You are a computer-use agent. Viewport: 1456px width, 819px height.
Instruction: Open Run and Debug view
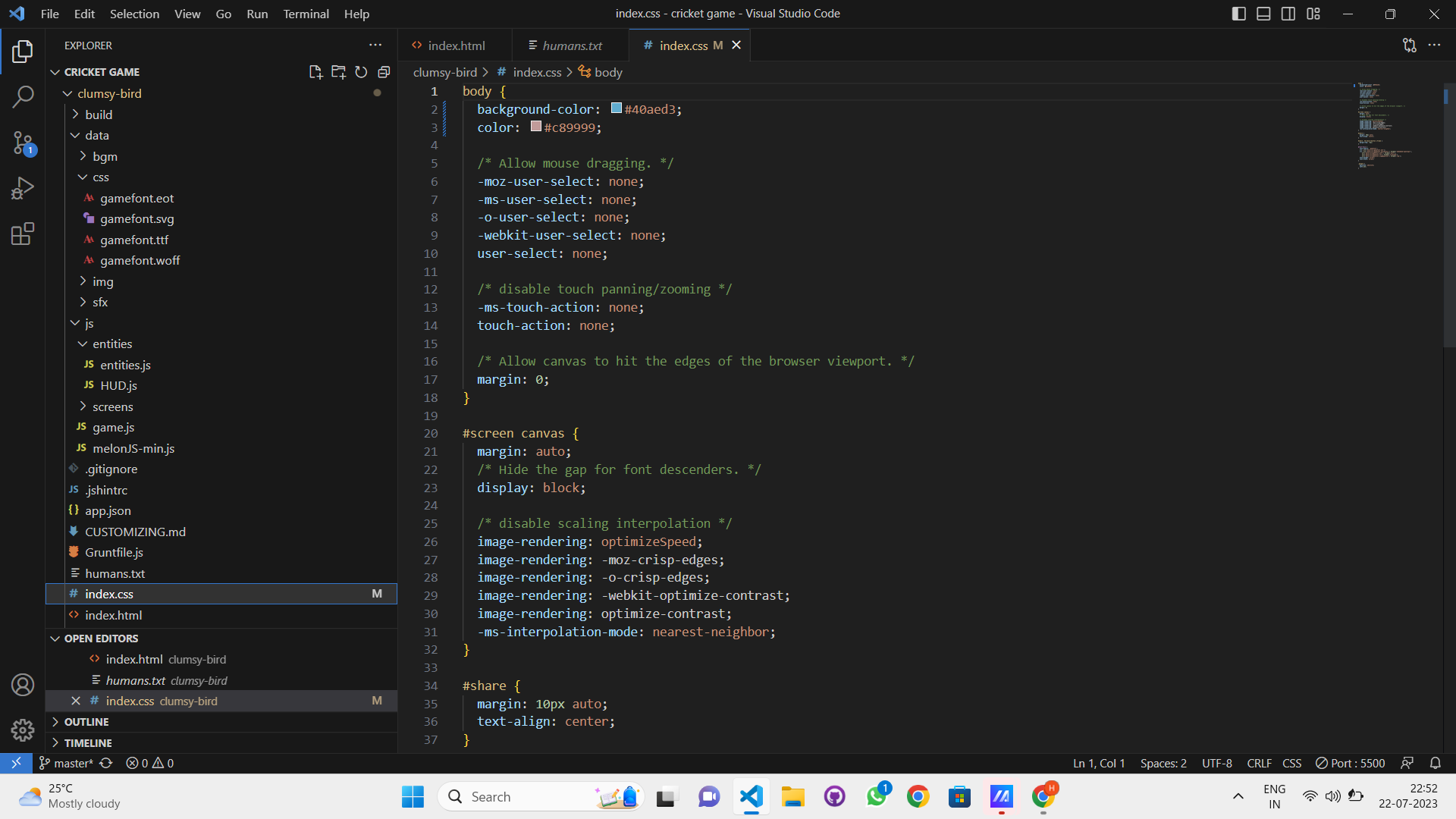pos(23,188)
